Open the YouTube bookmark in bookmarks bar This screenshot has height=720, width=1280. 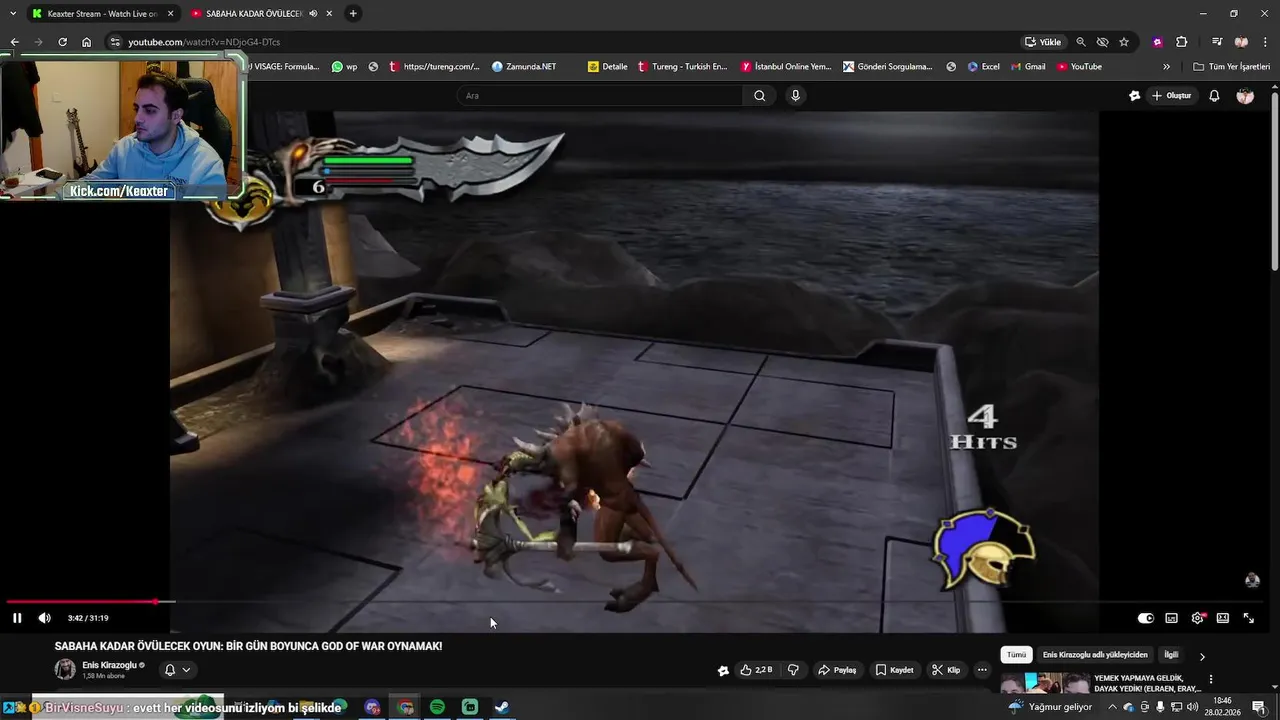pos(1079,67)
